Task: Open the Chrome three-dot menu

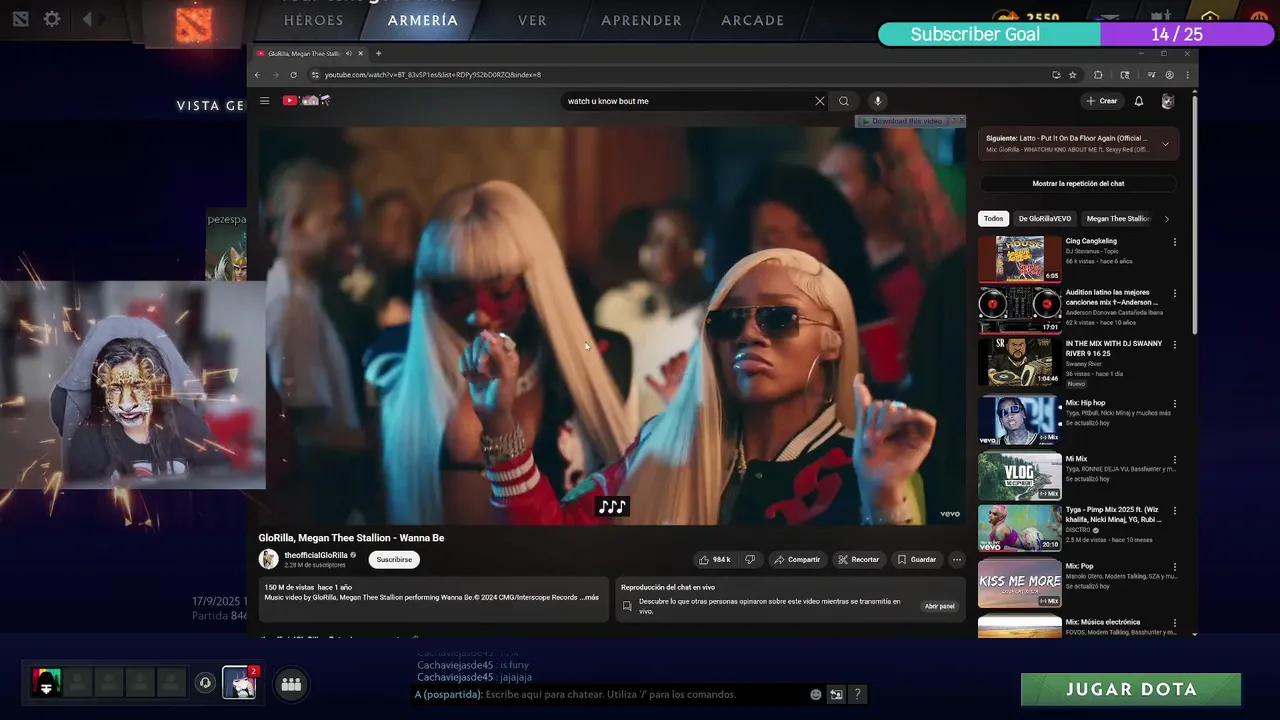Action: pyautogui.click(x=1188, y=75)
